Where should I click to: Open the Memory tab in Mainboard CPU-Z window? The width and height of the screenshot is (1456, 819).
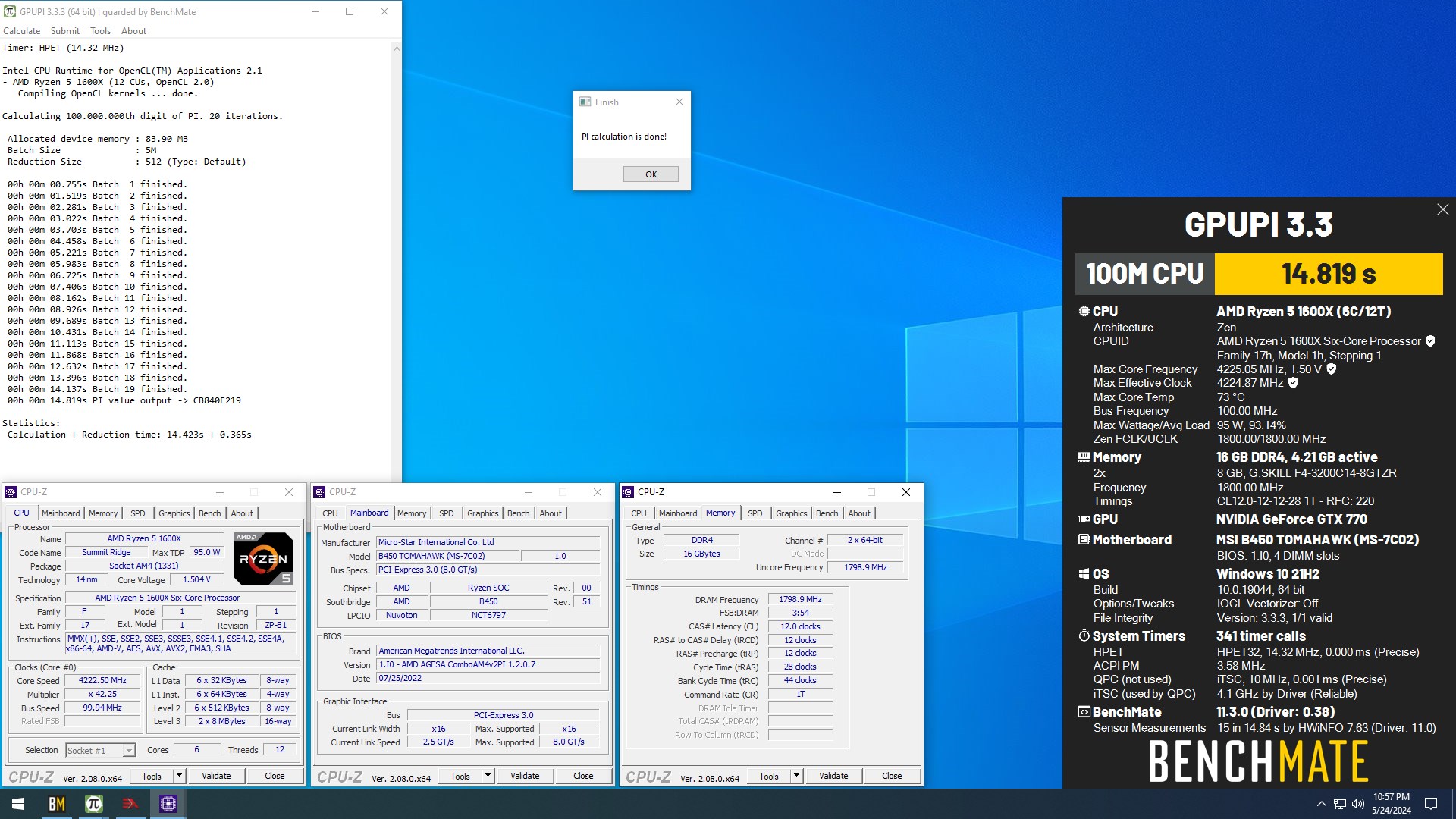click(x=412, y=513)
